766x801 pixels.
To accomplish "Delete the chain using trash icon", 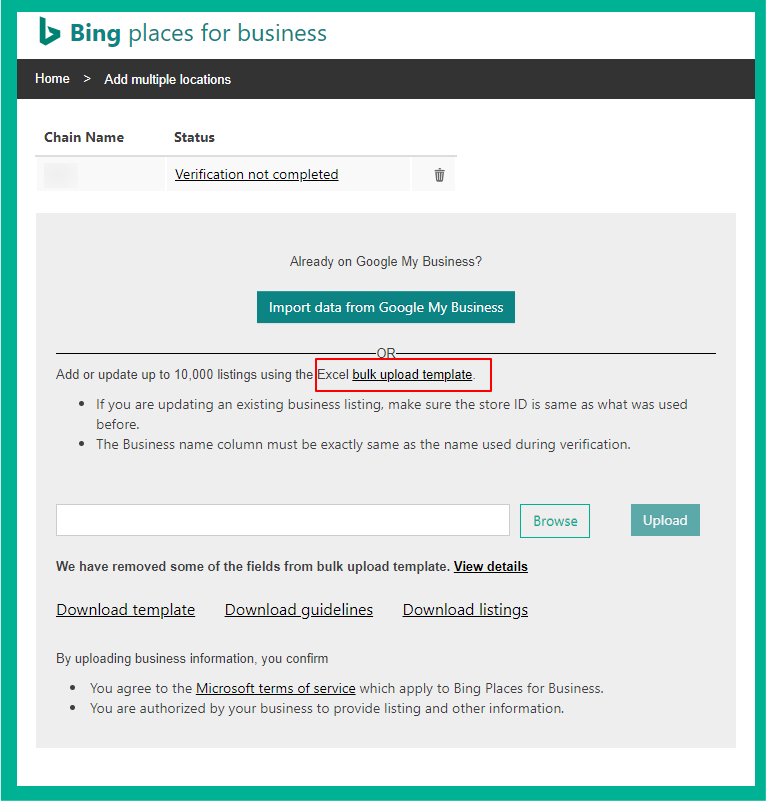I will [439, 175].
